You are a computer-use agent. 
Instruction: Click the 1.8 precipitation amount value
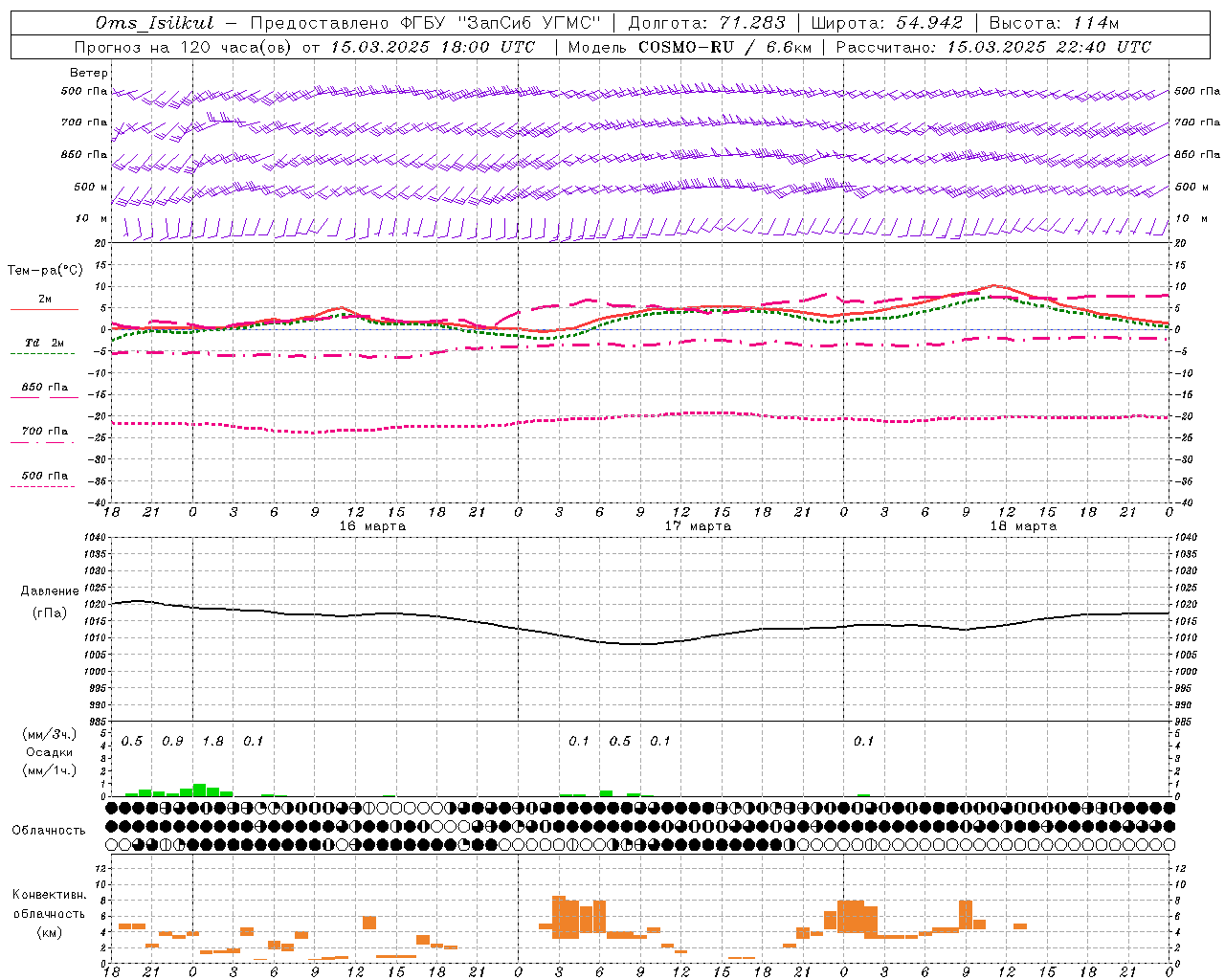(x=212, y=742)
